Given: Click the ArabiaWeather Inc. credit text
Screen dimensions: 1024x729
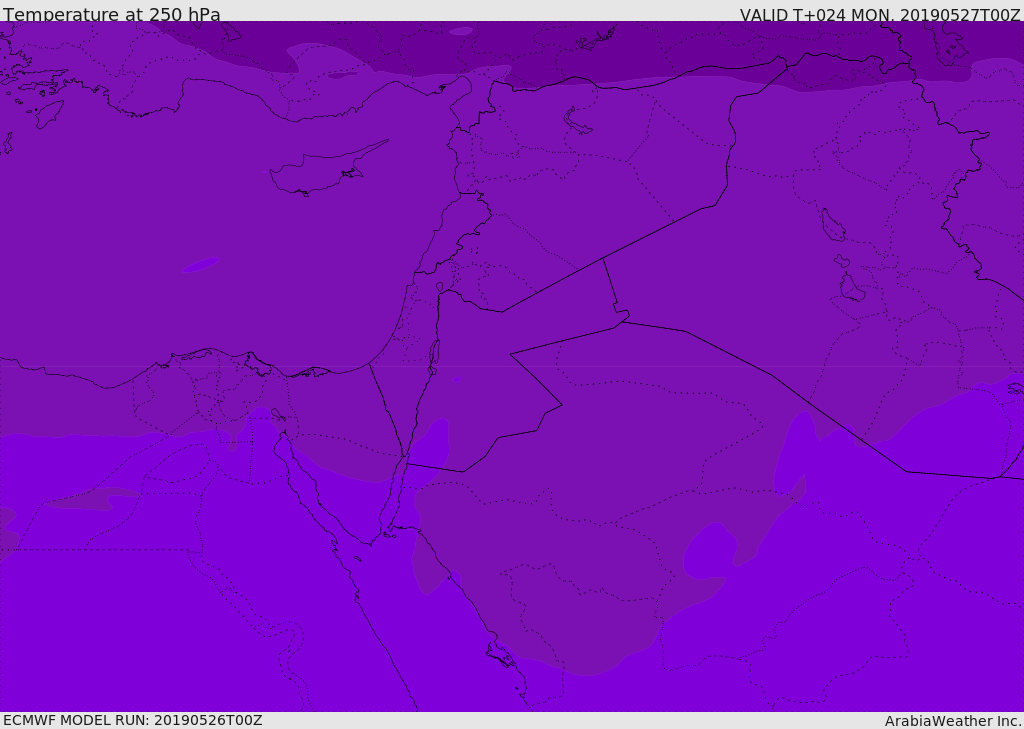Looking at the screenshot, I should tap(953, 721).
